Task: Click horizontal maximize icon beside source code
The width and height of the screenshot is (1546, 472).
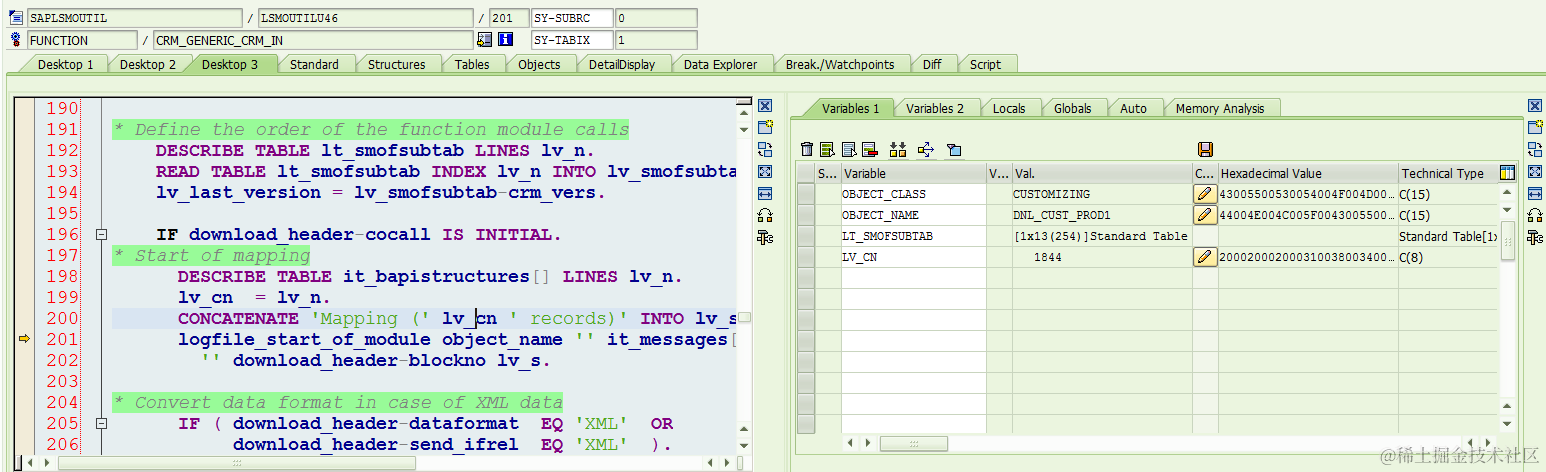Action: point(765,193)
